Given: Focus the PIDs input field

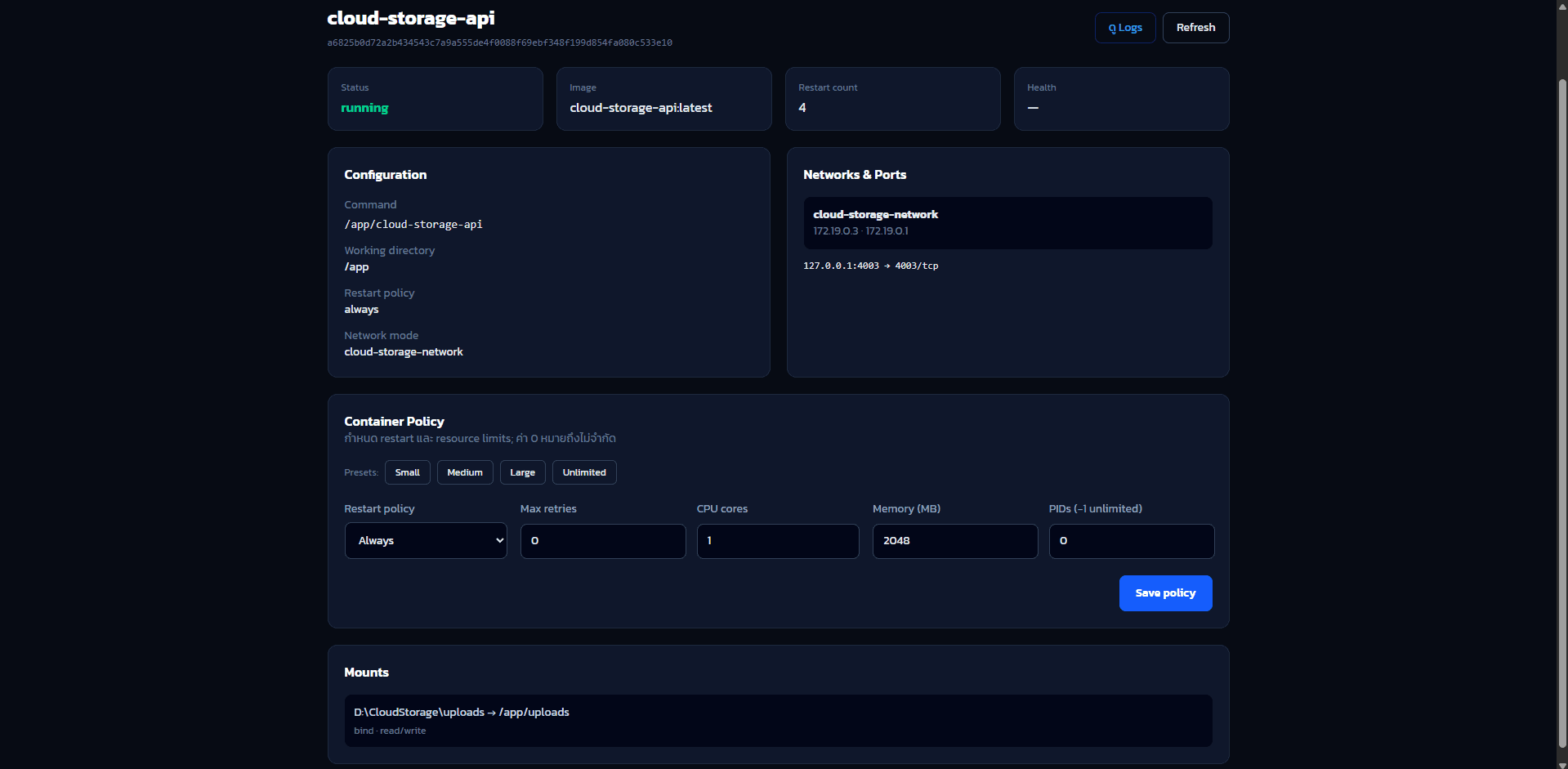Looking at the screenshot, I should [1132, 541].
